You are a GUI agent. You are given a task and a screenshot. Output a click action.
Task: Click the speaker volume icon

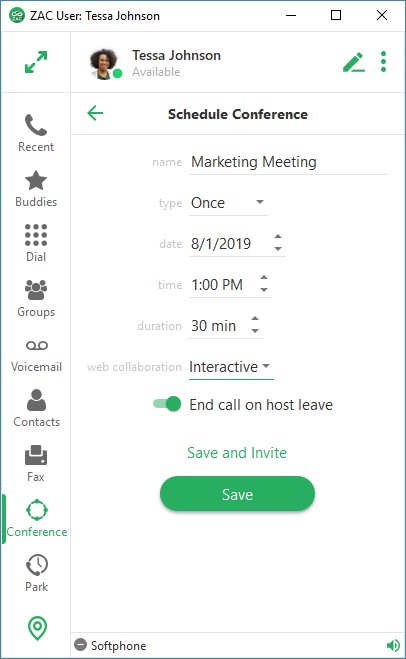tap(393, 645)
